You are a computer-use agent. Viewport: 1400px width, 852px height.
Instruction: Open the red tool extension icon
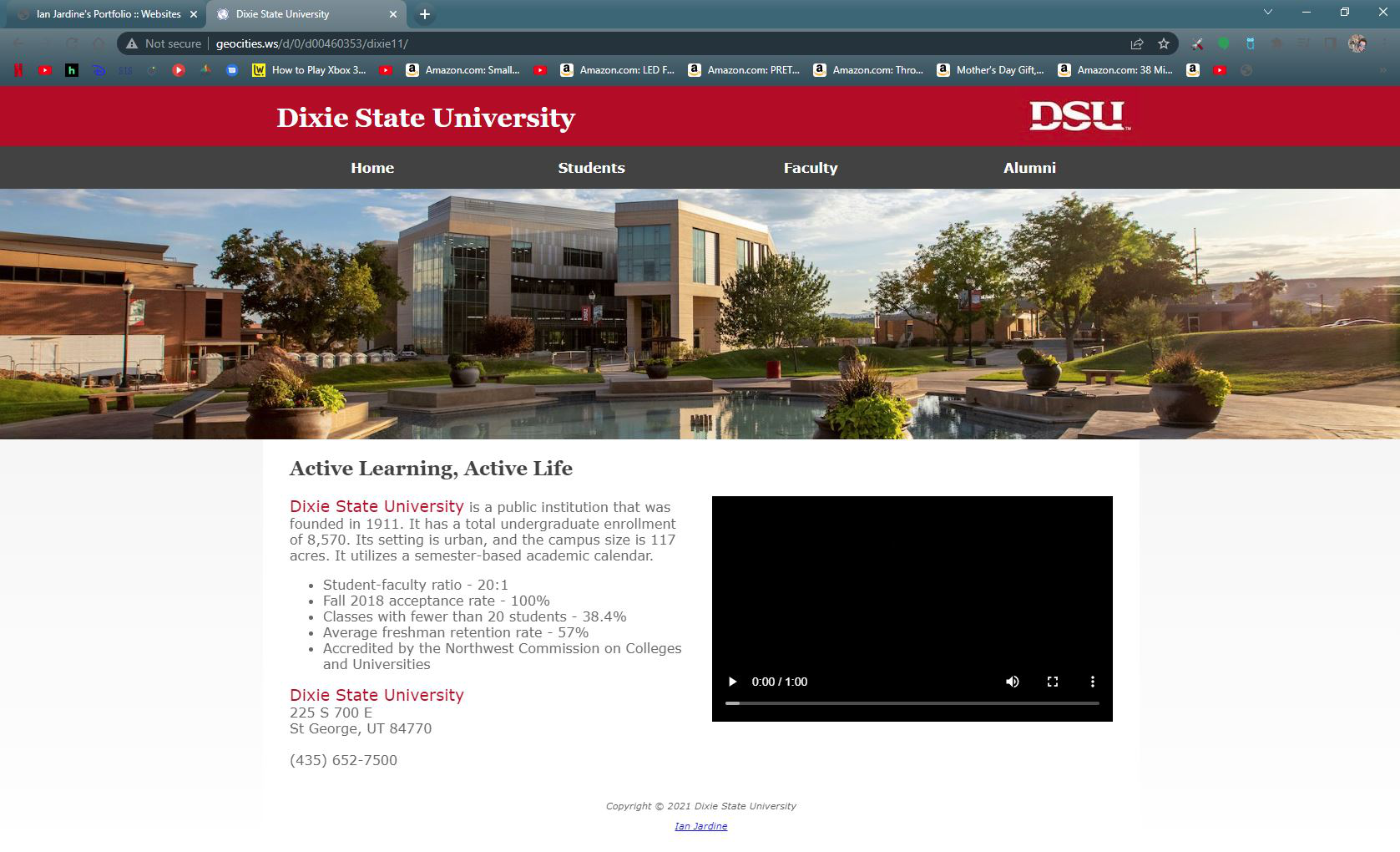tap(1197, 43)
